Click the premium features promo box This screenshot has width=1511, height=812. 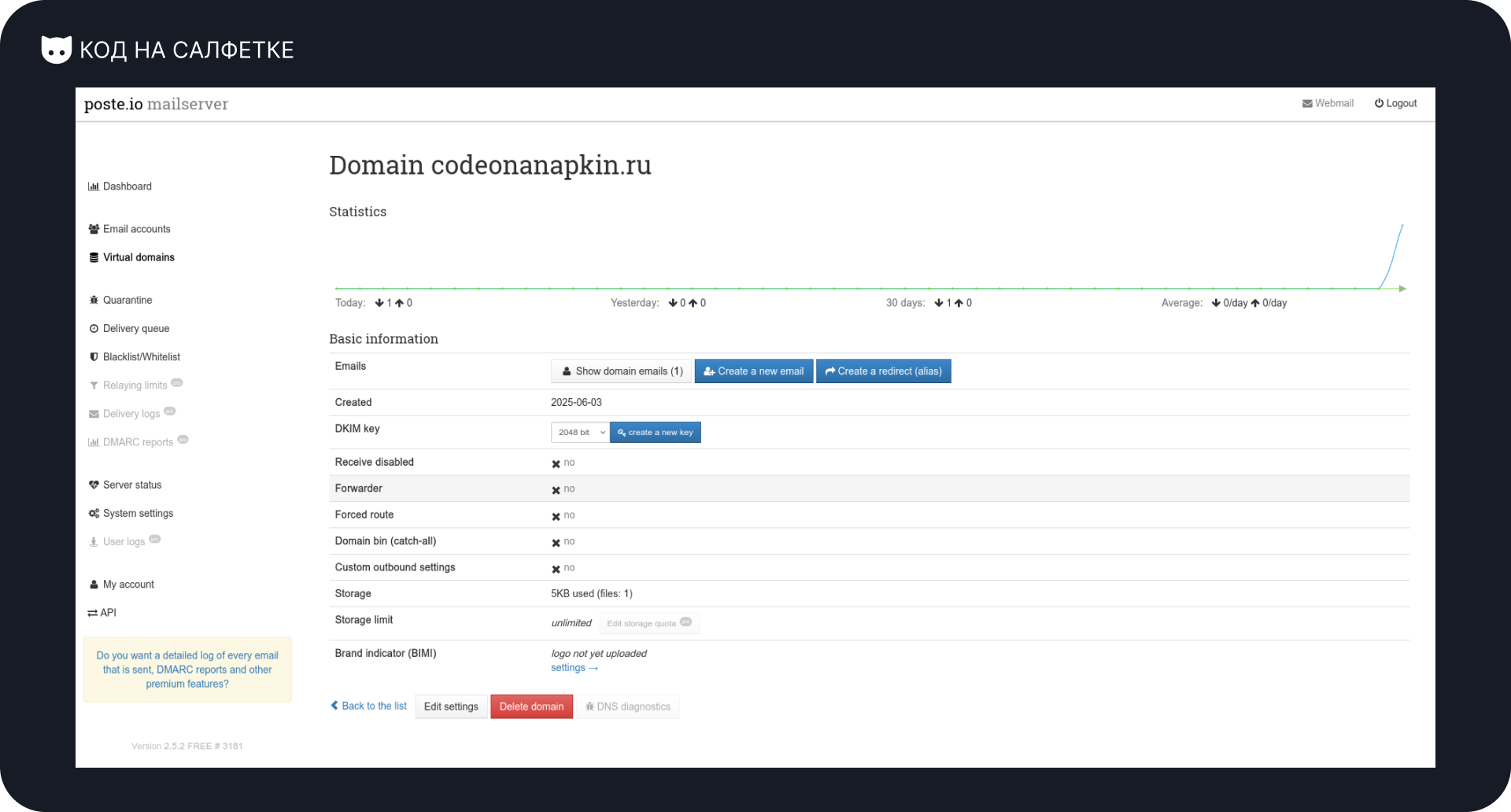tap(187, 670)
